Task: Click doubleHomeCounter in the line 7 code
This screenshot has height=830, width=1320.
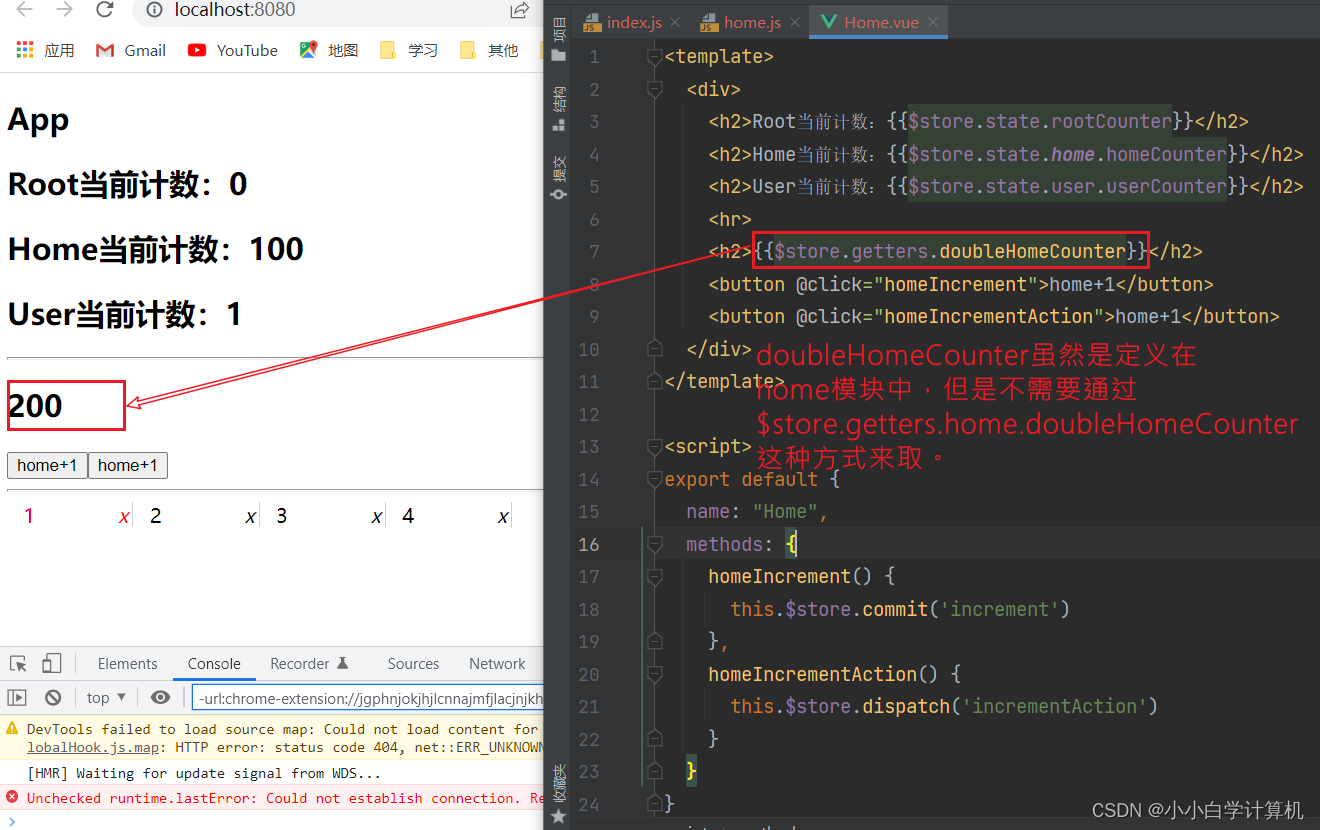Action: 1032,251
